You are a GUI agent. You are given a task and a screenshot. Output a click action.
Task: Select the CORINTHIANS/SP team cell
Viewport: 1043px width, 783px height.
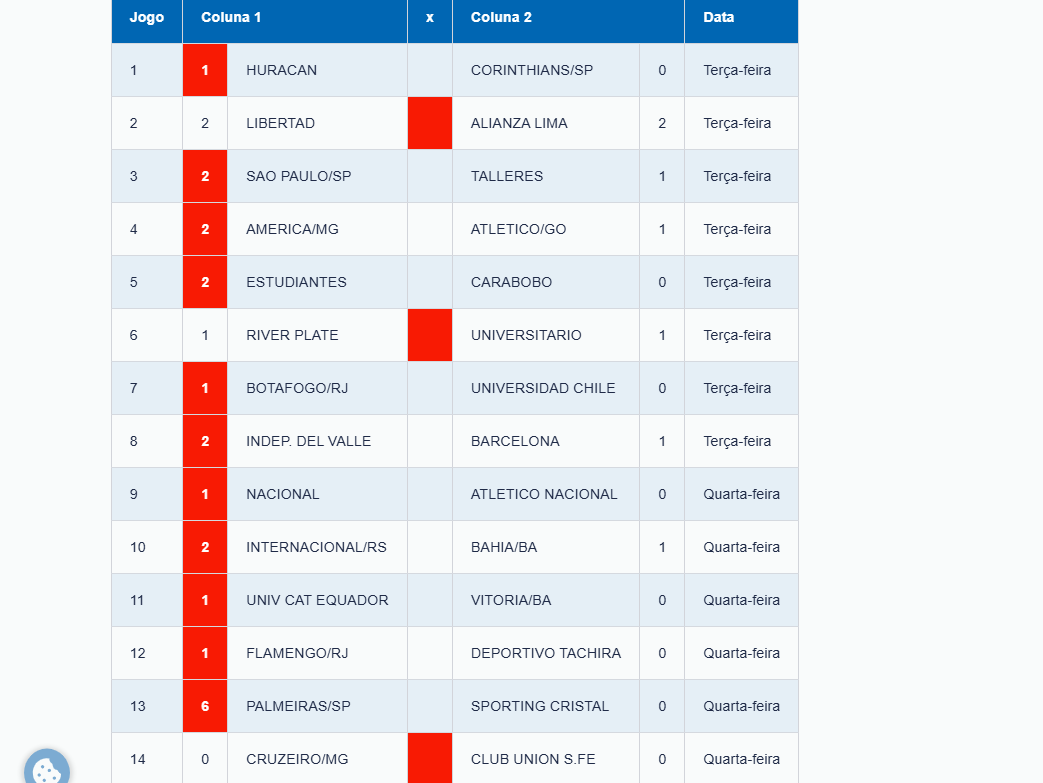(x=546, y=71)
